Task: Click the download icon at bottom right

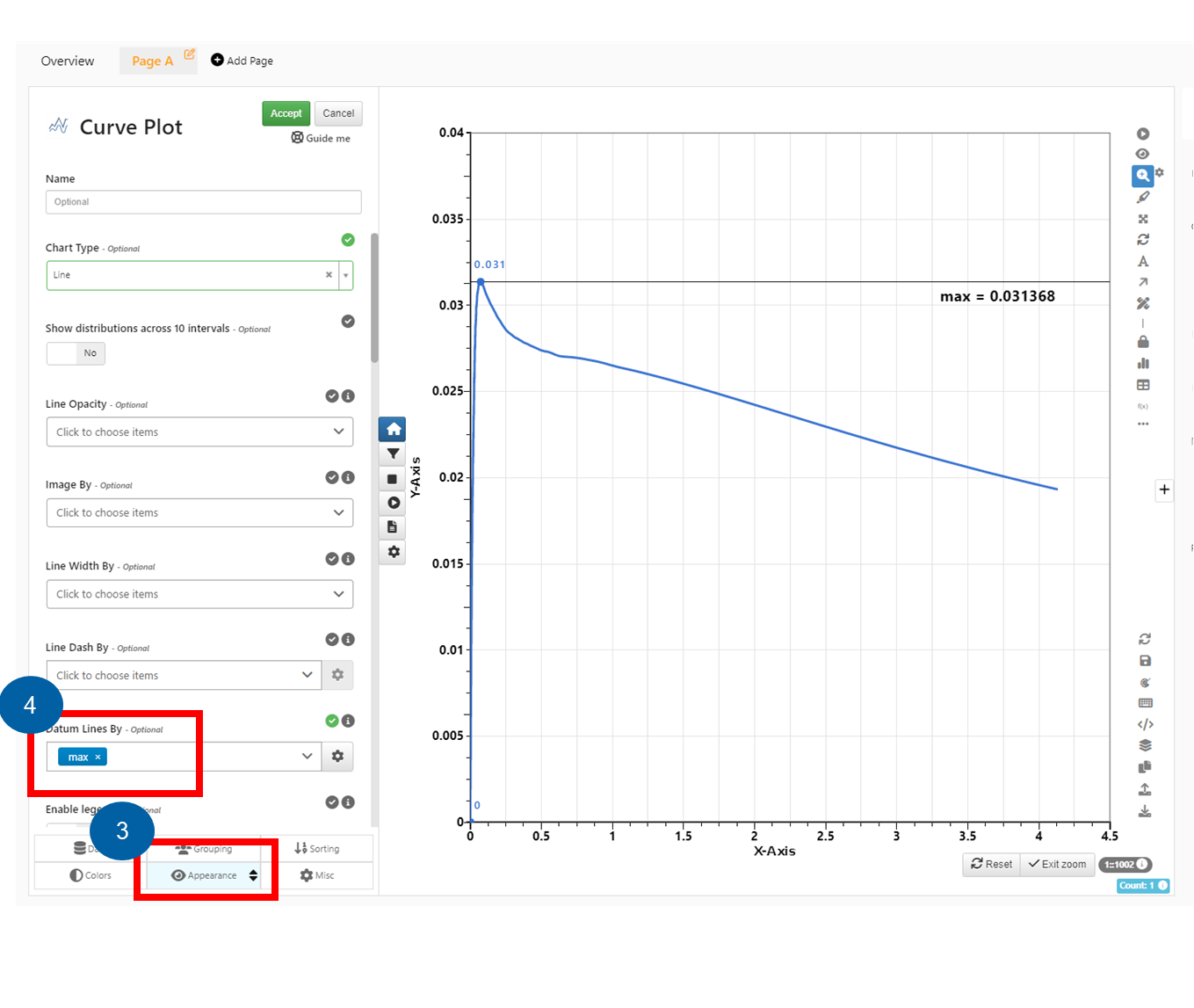Action: 1145,811
